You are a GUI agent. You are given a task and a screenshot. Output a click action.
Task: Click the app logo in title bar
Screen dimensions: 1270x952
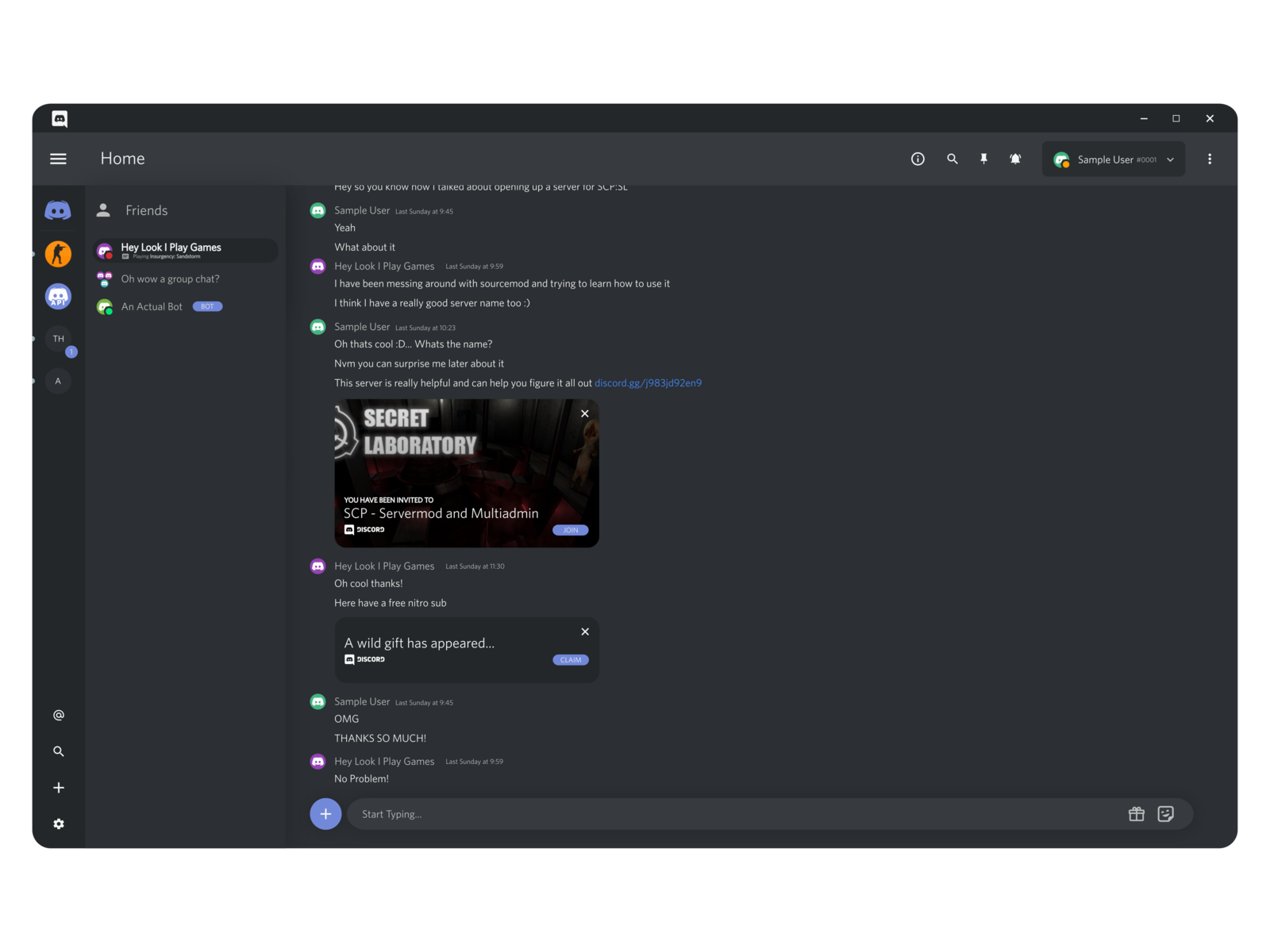click(x=60, y=119)
